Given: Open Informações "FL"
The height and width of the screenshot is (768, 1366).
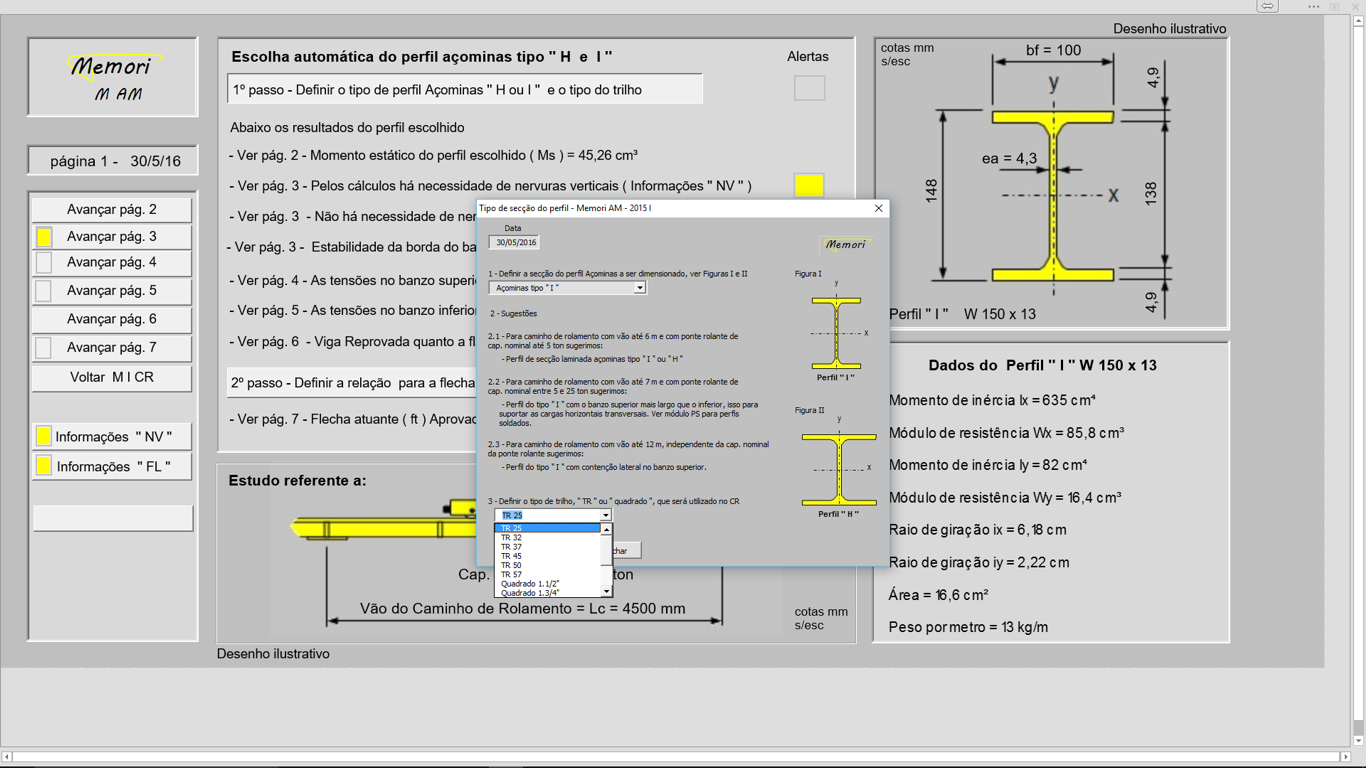Looking at the screenshot, I should tap(112, 466).
